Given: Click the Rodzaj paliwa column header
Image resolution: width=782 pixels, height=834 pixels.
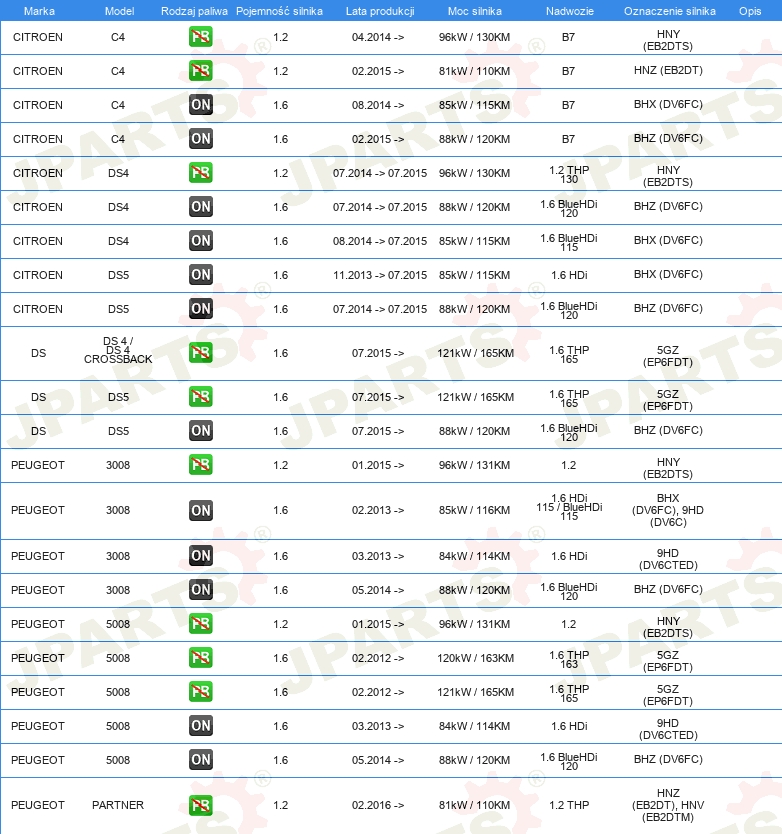Looking at the screenshot, I should click(x=194, y=11).
